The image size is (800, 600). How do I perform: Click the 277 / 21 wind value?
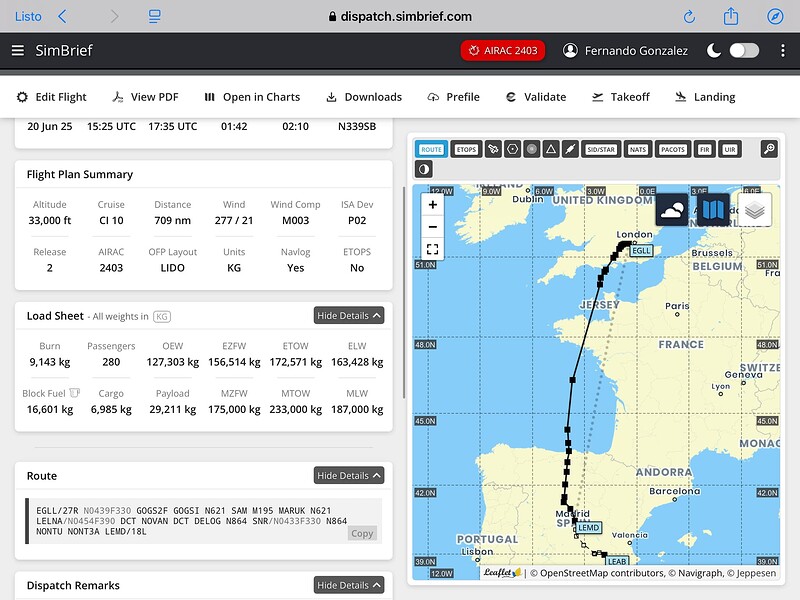(x=234, y=220)
